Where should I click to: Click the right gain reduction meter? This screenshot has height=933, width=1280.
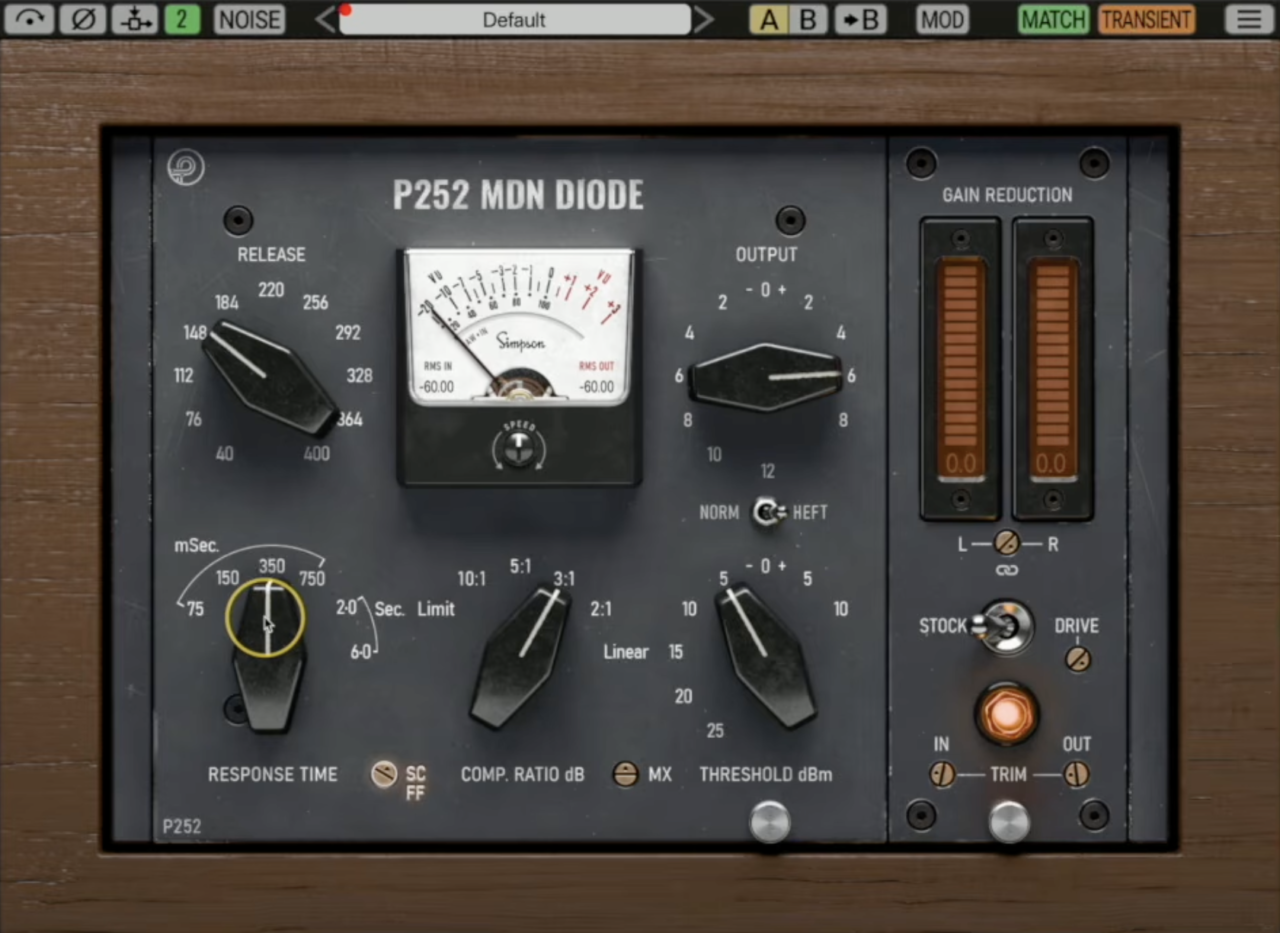(1053, 368)
